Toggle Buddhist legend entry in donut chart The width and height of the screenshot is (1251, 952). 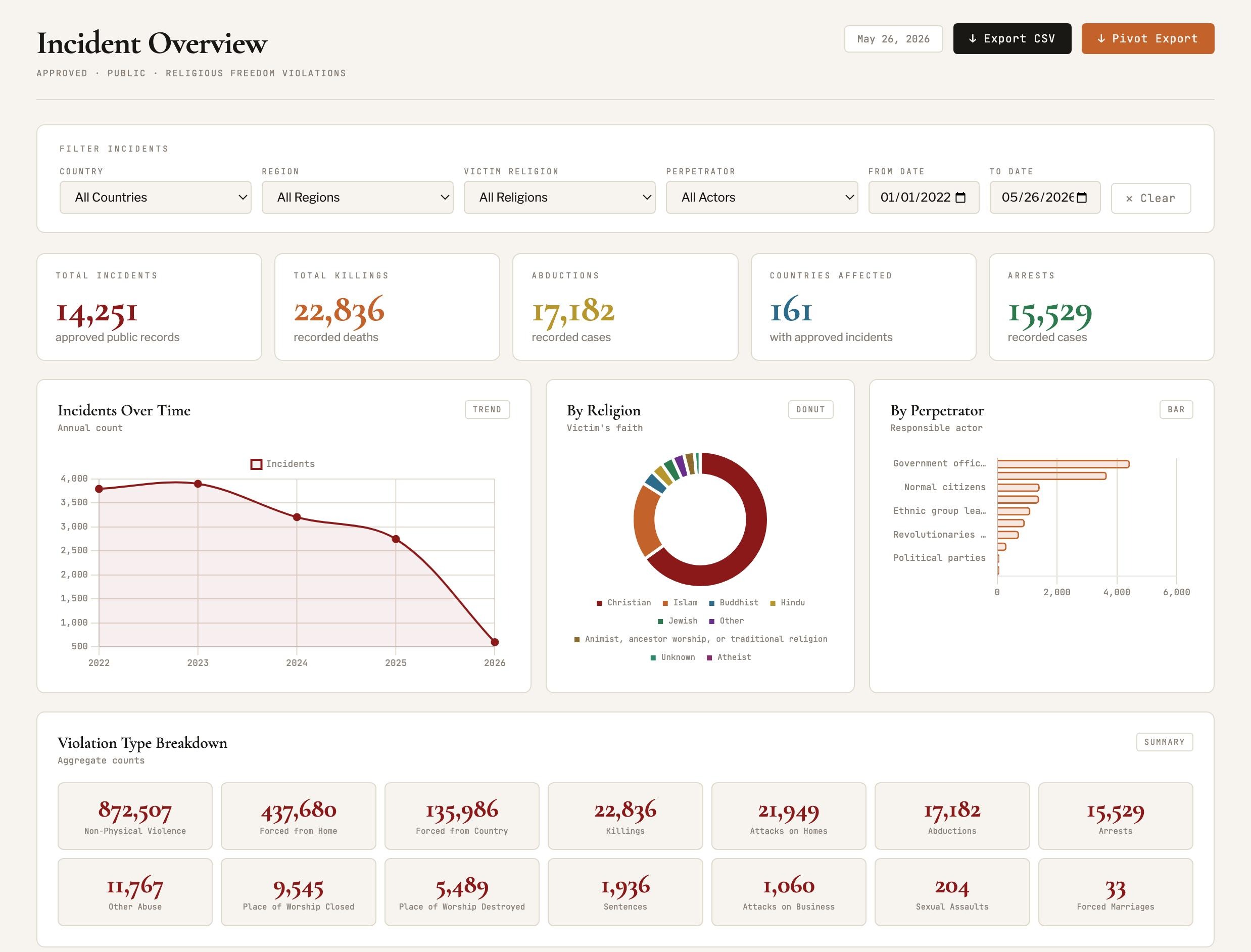(x=733, y=602)
